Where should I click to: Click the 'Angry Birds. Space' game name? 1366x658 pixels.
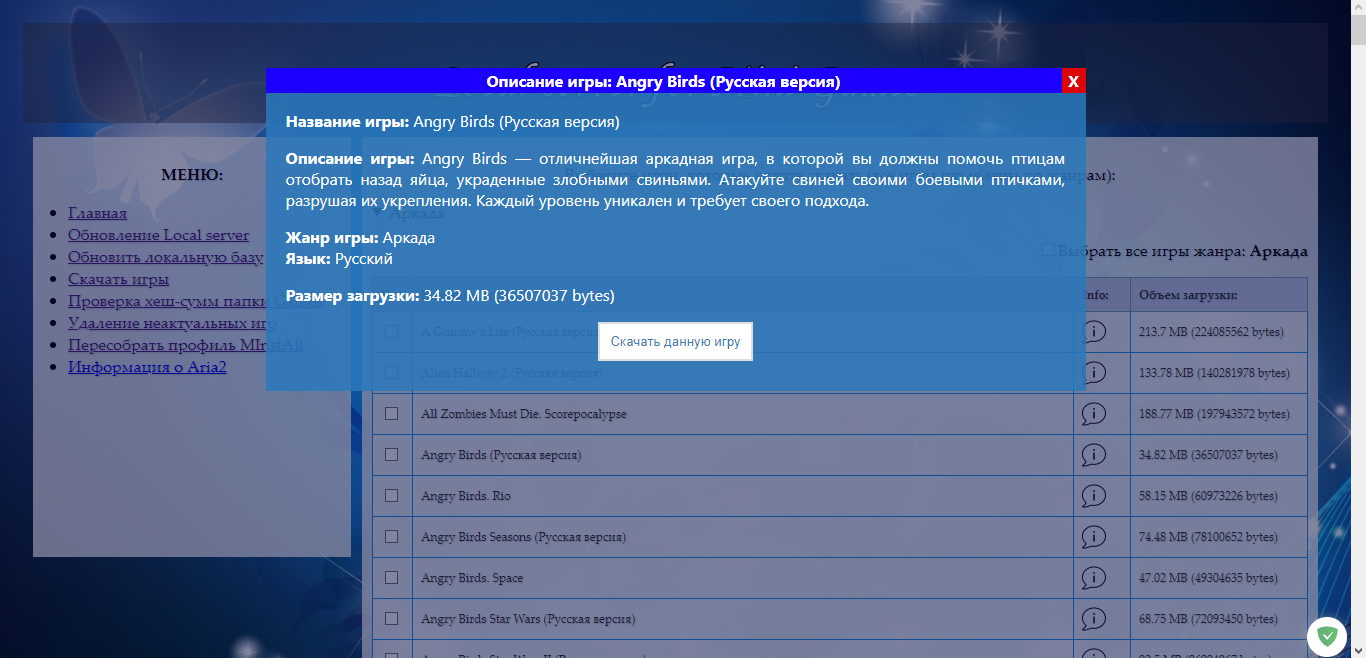tap(472, 578)
